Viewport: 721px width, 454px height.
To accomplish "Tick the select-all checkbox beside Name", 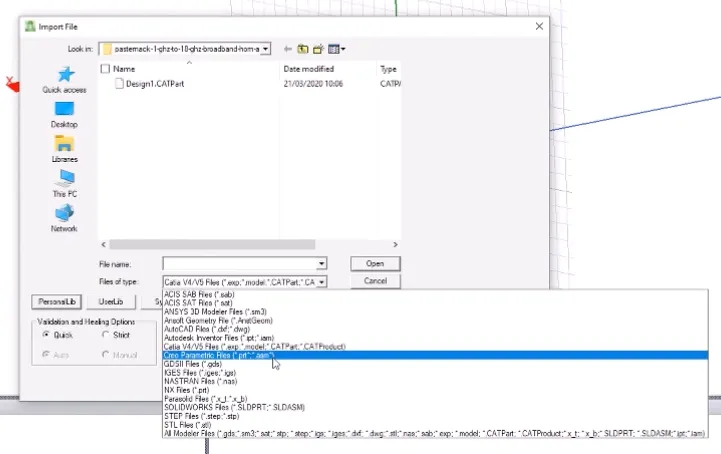I will coord(106,68).
